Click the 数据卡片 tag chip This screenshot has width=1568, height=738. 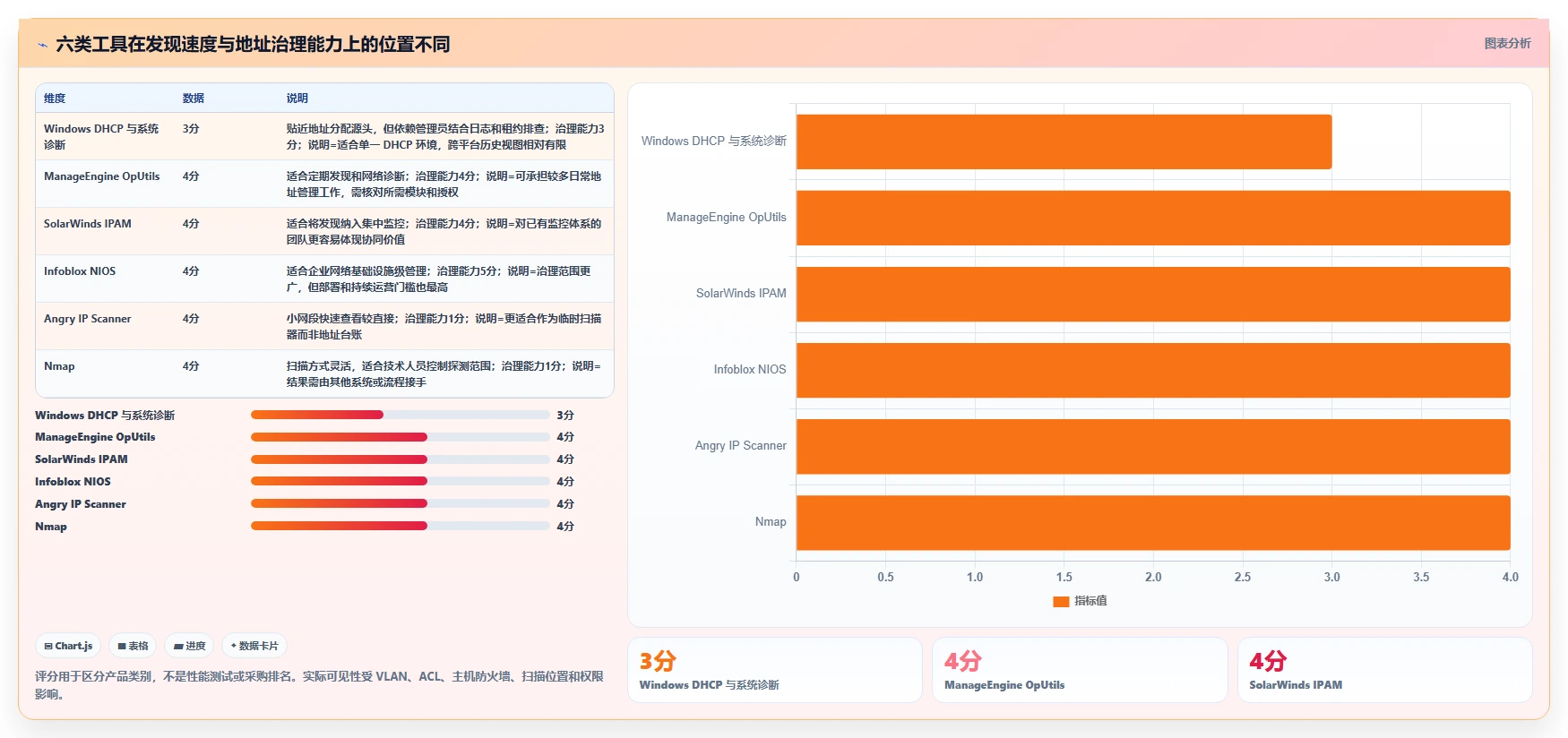point(254,646)
